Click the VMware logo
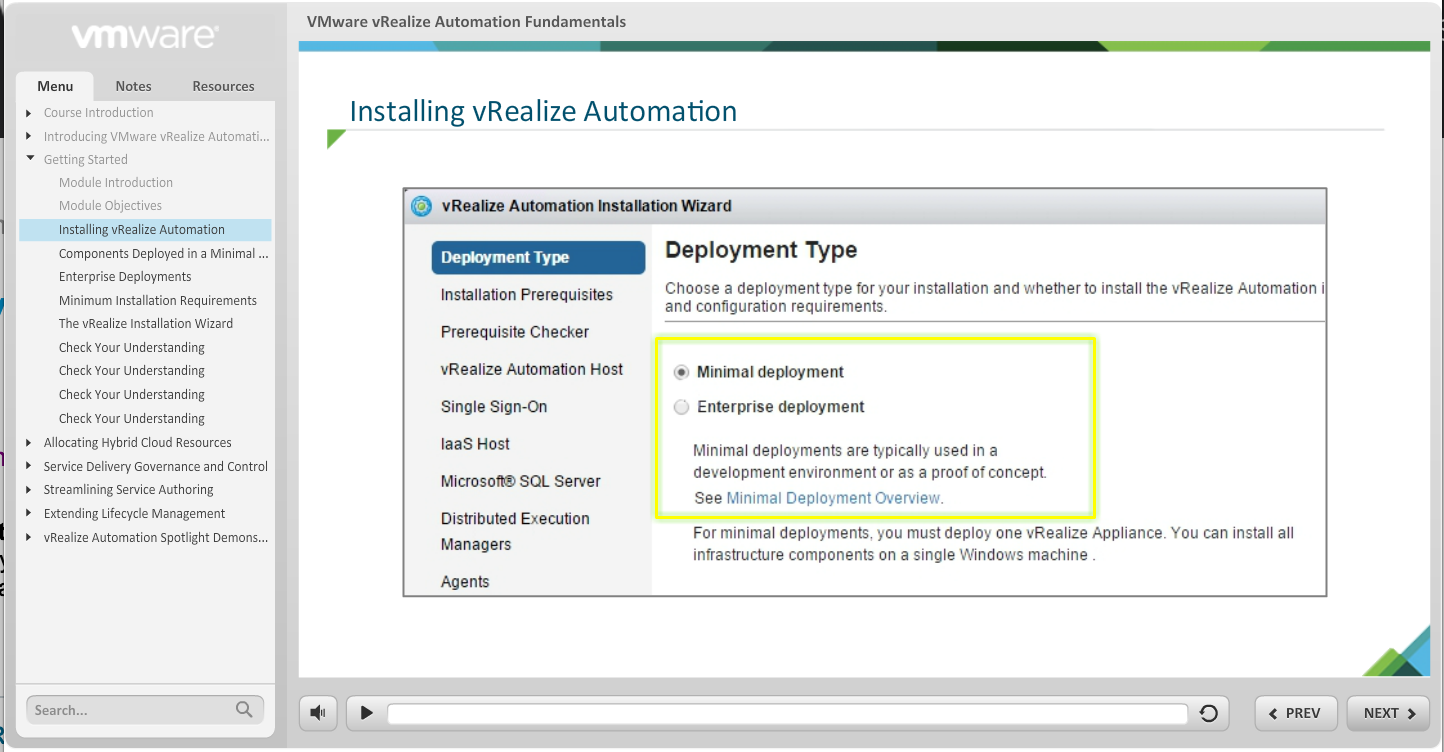The width and height of the screenshot is (1444, 752). point(144,37)
